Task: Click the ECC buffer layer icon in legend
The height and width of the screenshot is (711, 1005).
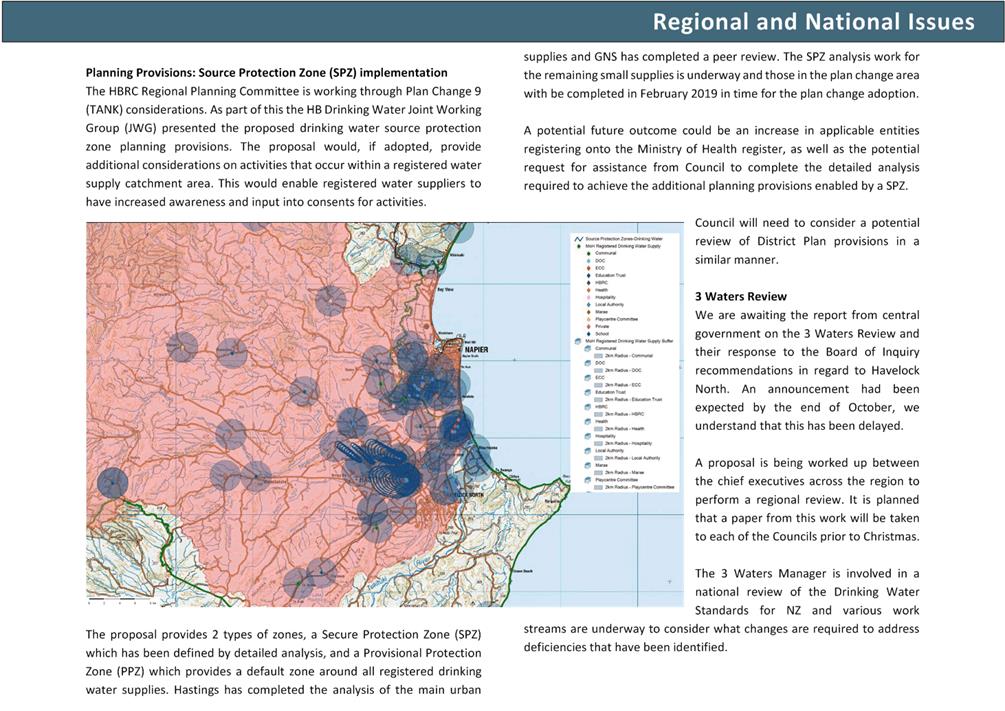Action: [588, 378]
